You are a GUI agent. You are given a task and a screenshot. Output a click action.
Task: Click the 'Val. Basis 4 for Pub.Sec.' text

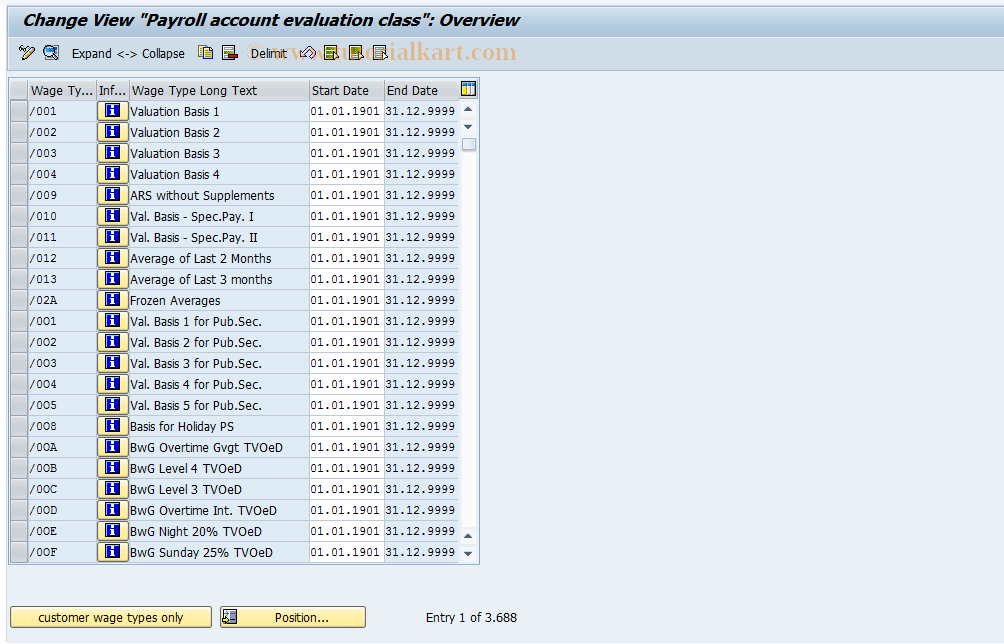[x=195, y=385]
